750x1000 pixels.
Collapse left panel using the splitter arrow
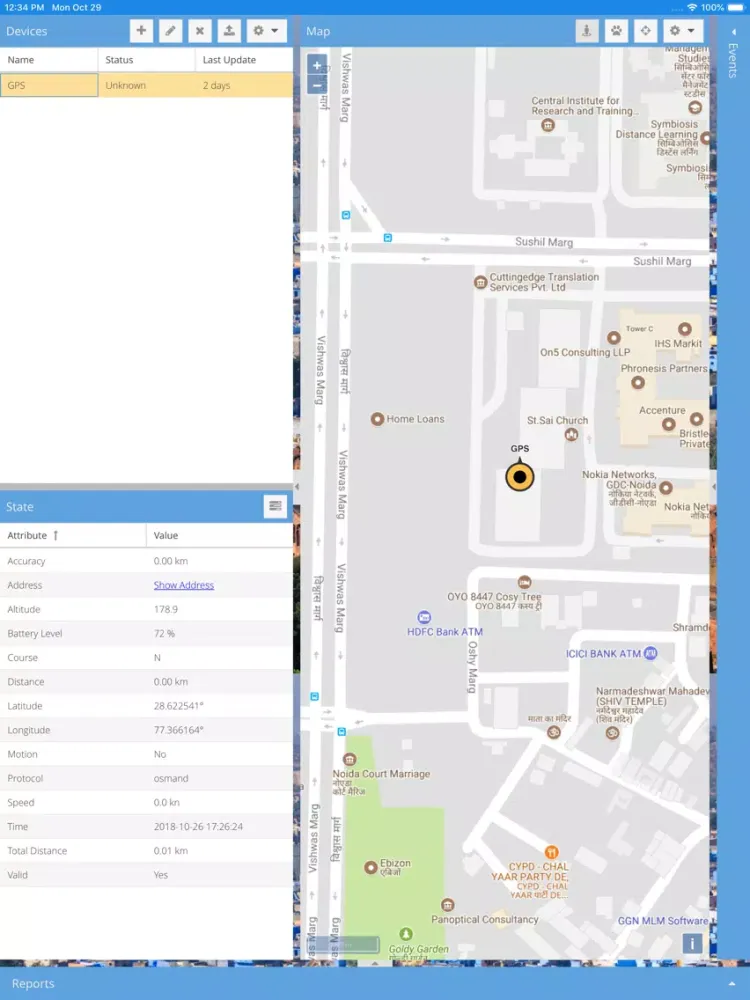[x=297, y=487]
